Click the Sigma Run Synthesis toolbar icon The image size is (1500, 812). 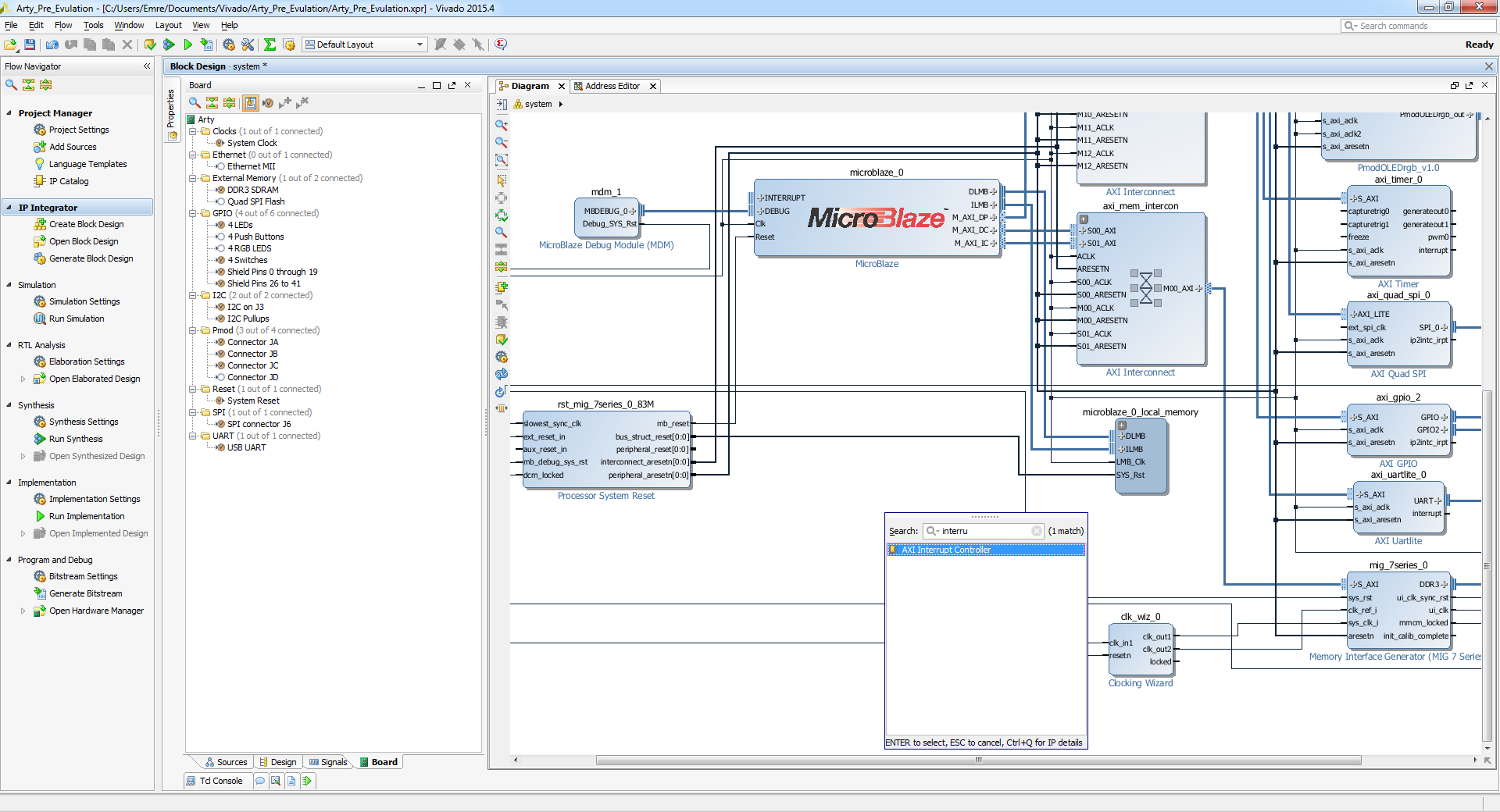point(270,45)
